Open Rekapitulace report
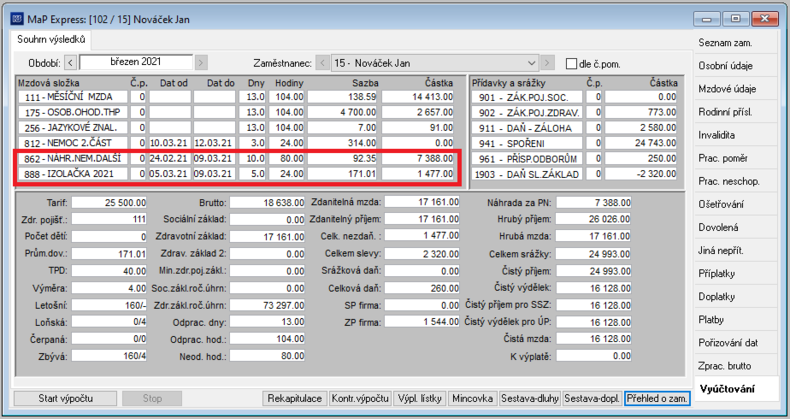The image size is (790, 419). [x=295, y=398]
